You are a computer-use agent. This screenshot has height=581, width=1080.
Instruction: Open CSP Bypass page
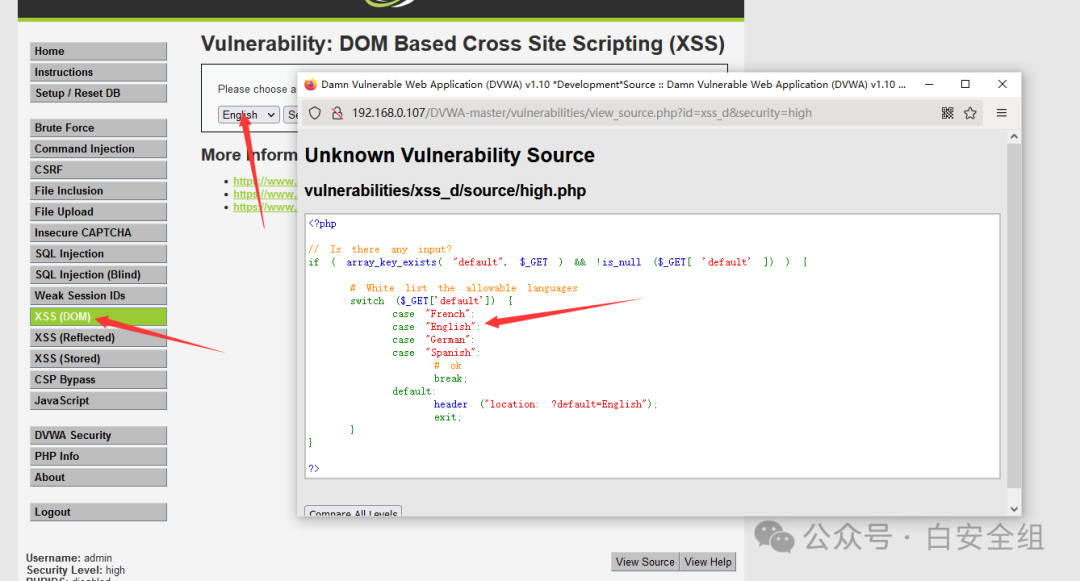98,380
